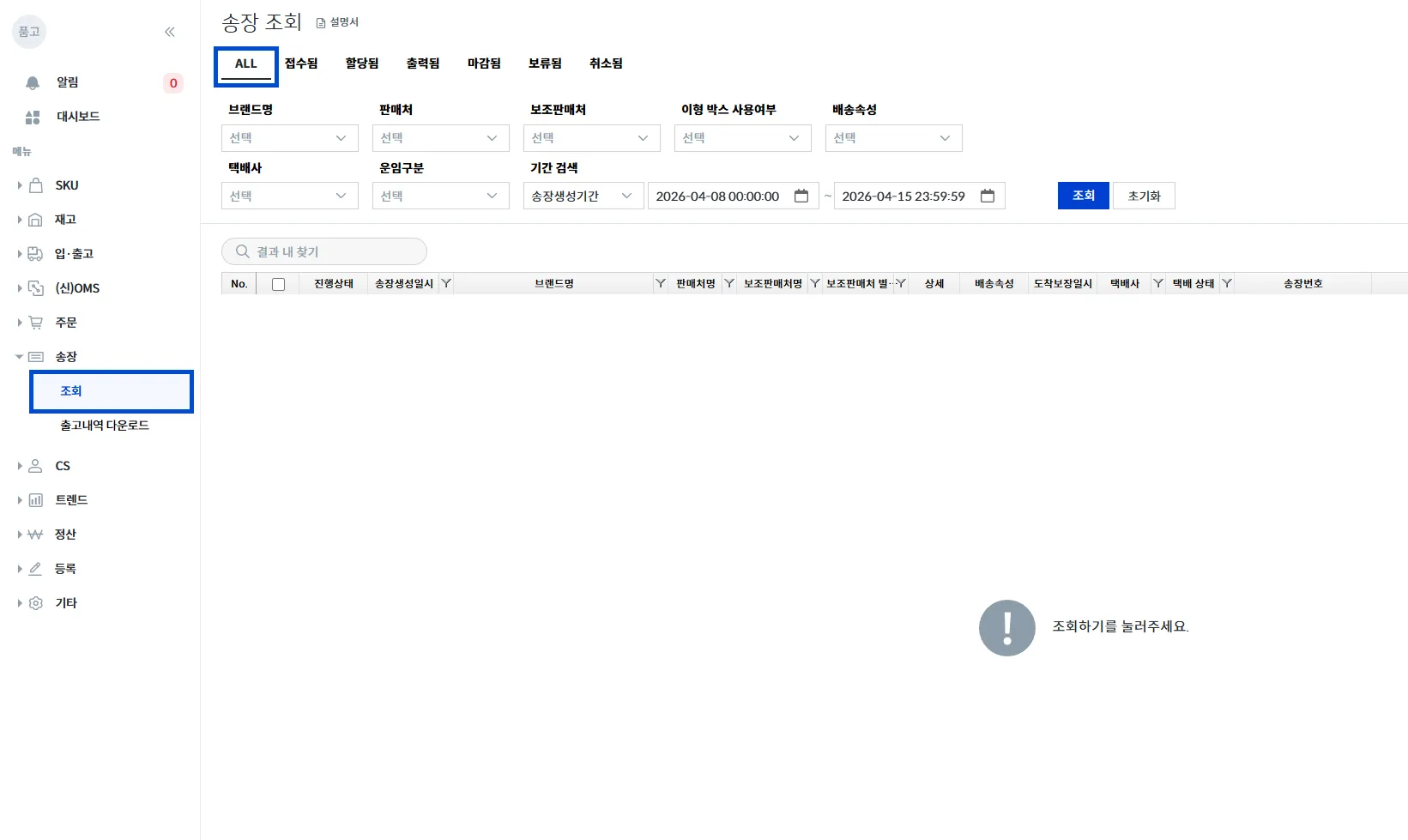Click the blue 조회 search button
This screenshot has height=840, width=1408.
click(1084, 196)
